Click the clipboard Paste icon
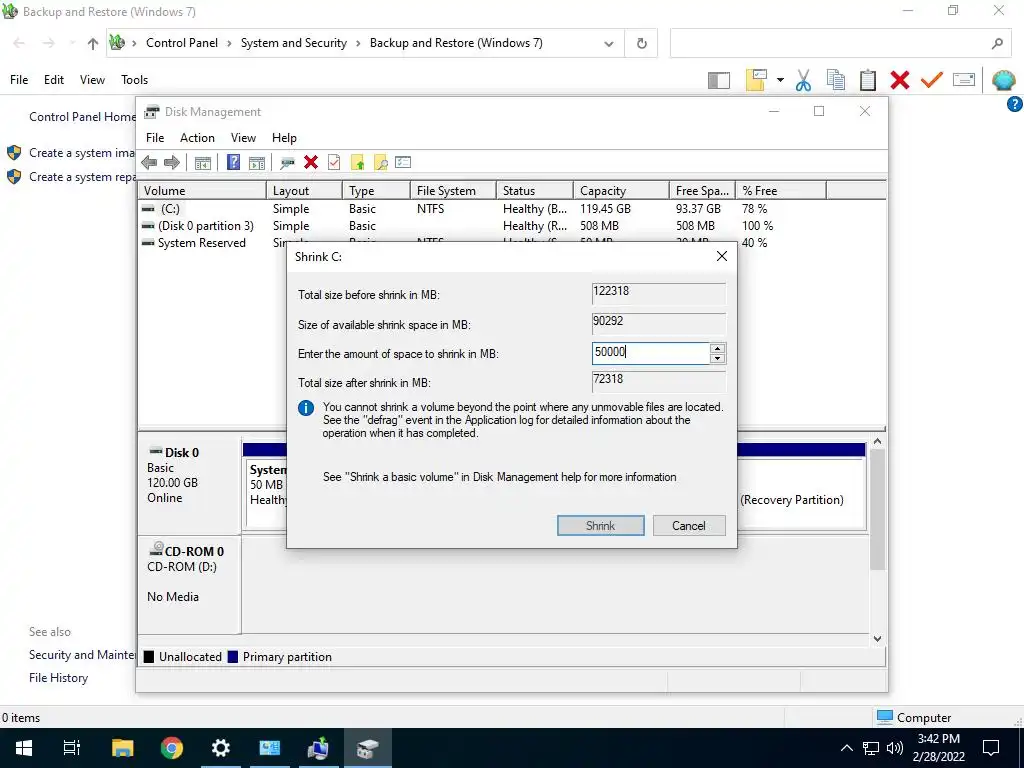 pos(868,80)
